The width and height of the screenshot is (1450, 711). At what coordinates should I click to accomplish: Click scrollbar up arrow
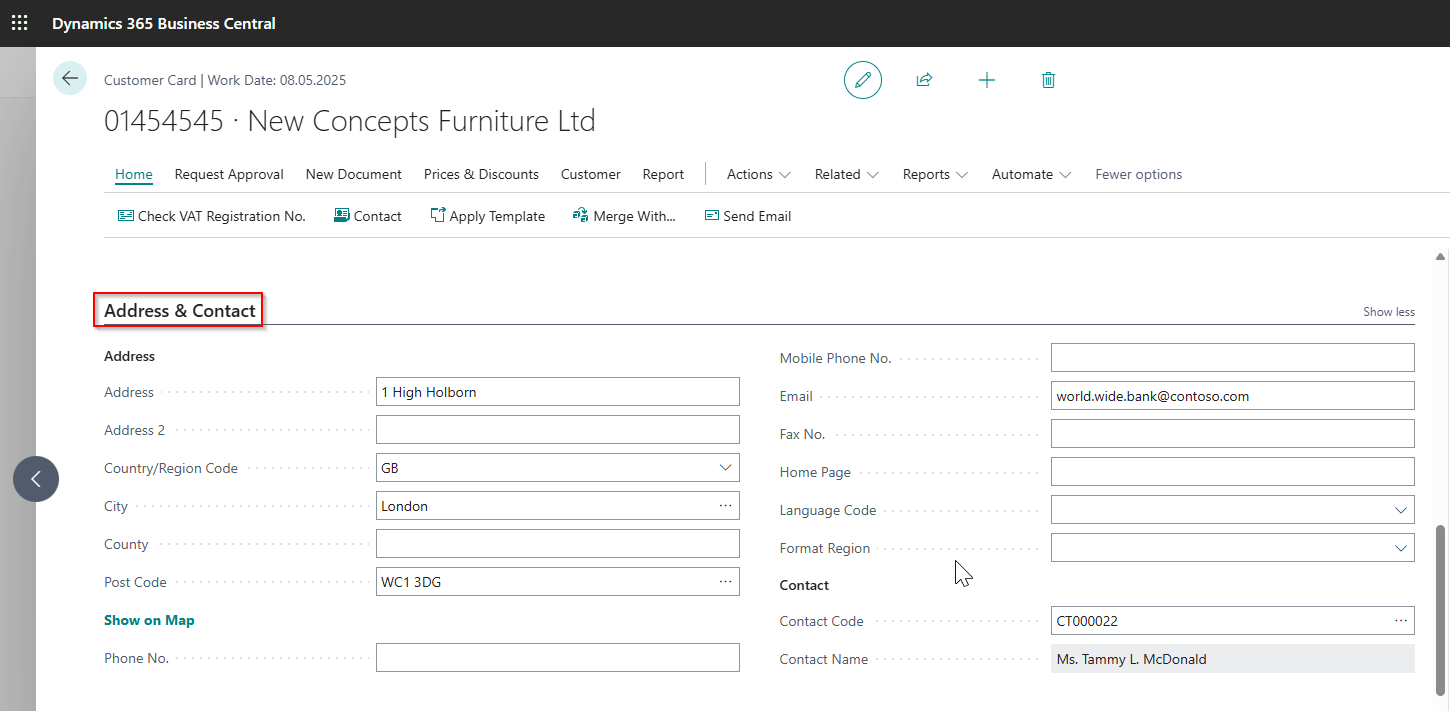[1440, 256]
